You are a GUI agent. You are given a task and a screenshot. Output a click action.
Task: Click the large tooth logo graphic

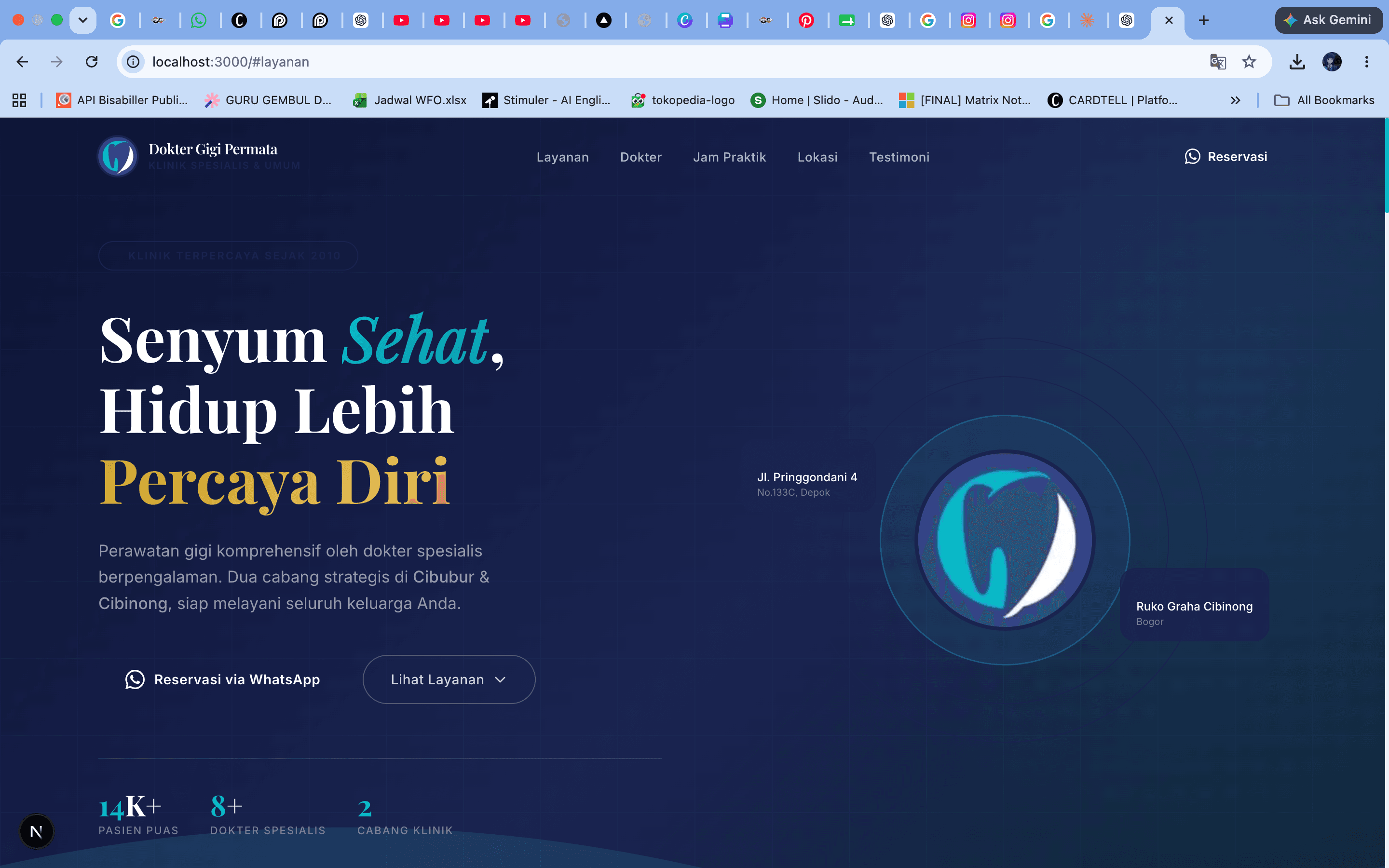click(1005, 540)
